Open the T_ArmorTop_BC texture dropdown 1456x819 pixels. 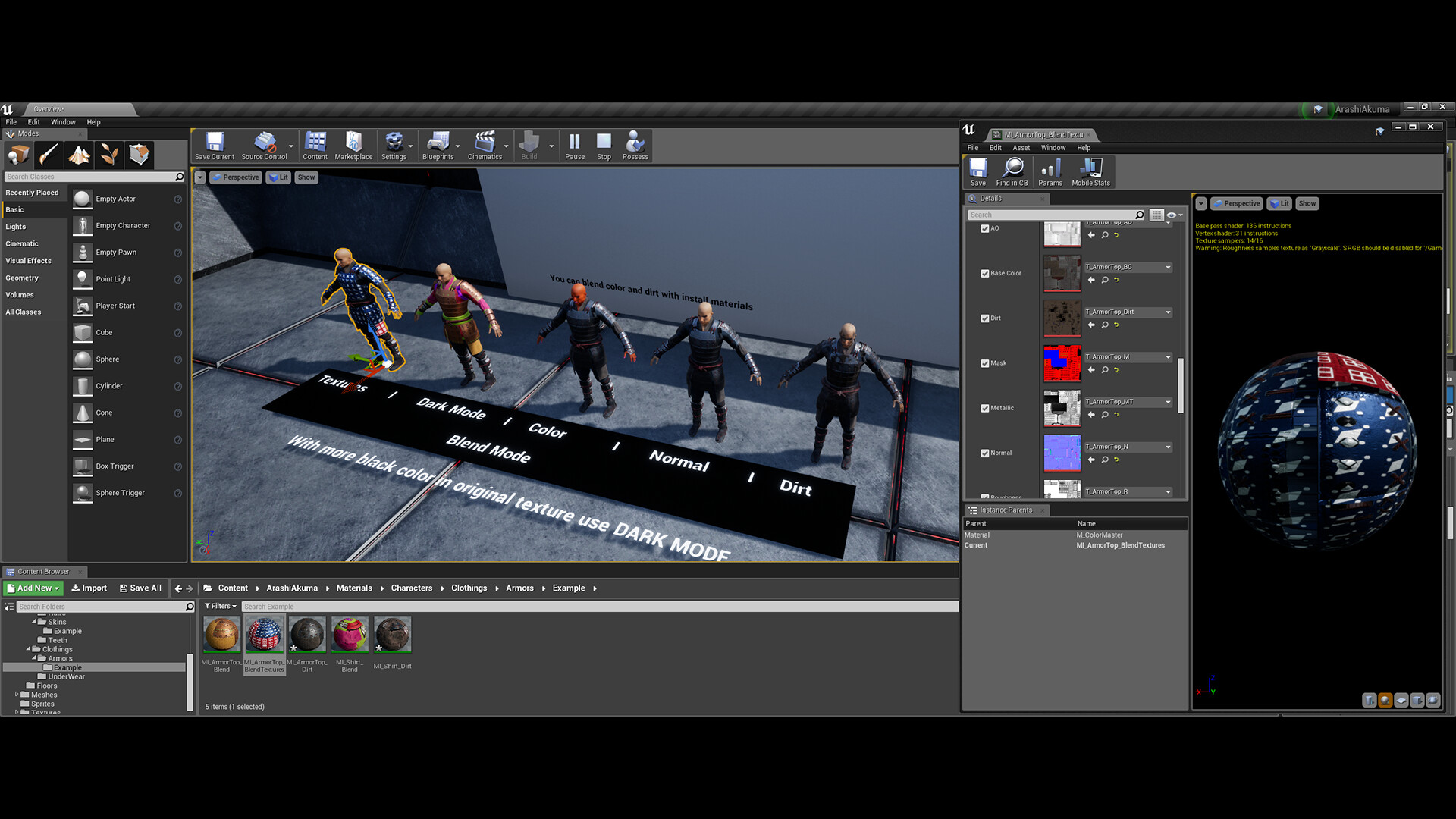tap(1128, 267)
